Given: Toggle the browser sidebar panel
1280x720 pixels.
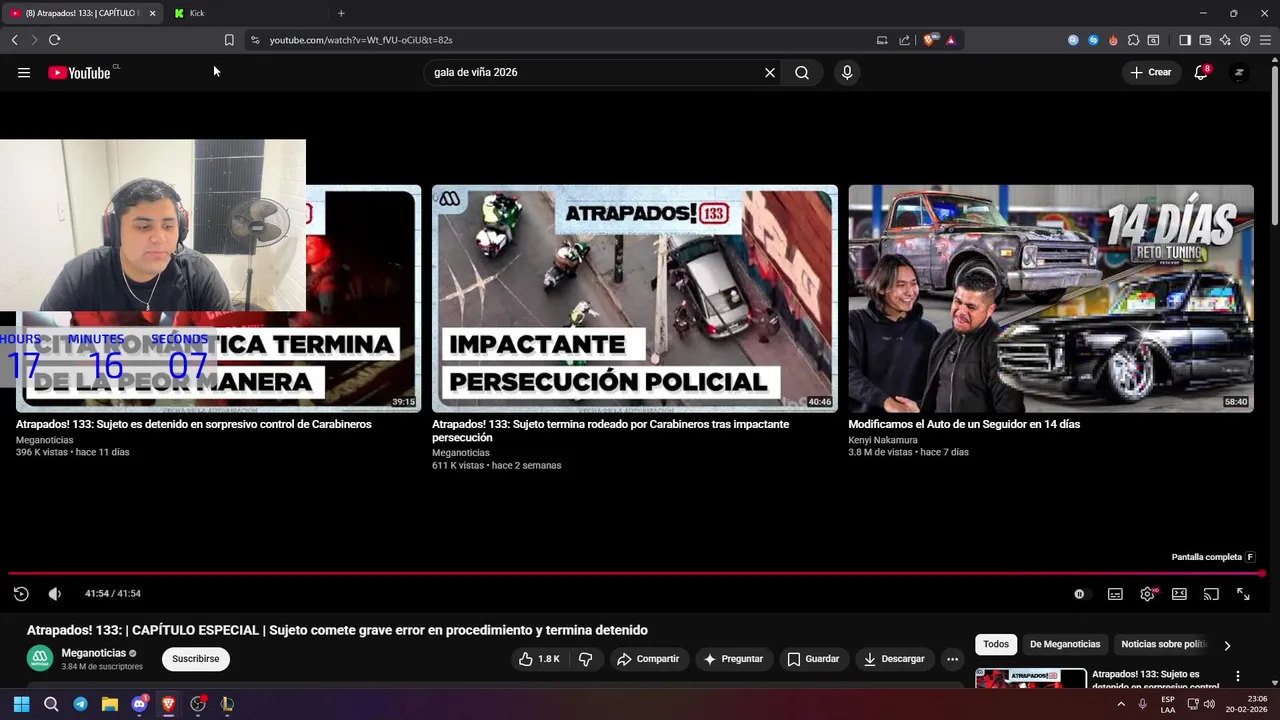Looking at the screenshot, I should (x=1185, y=40).
